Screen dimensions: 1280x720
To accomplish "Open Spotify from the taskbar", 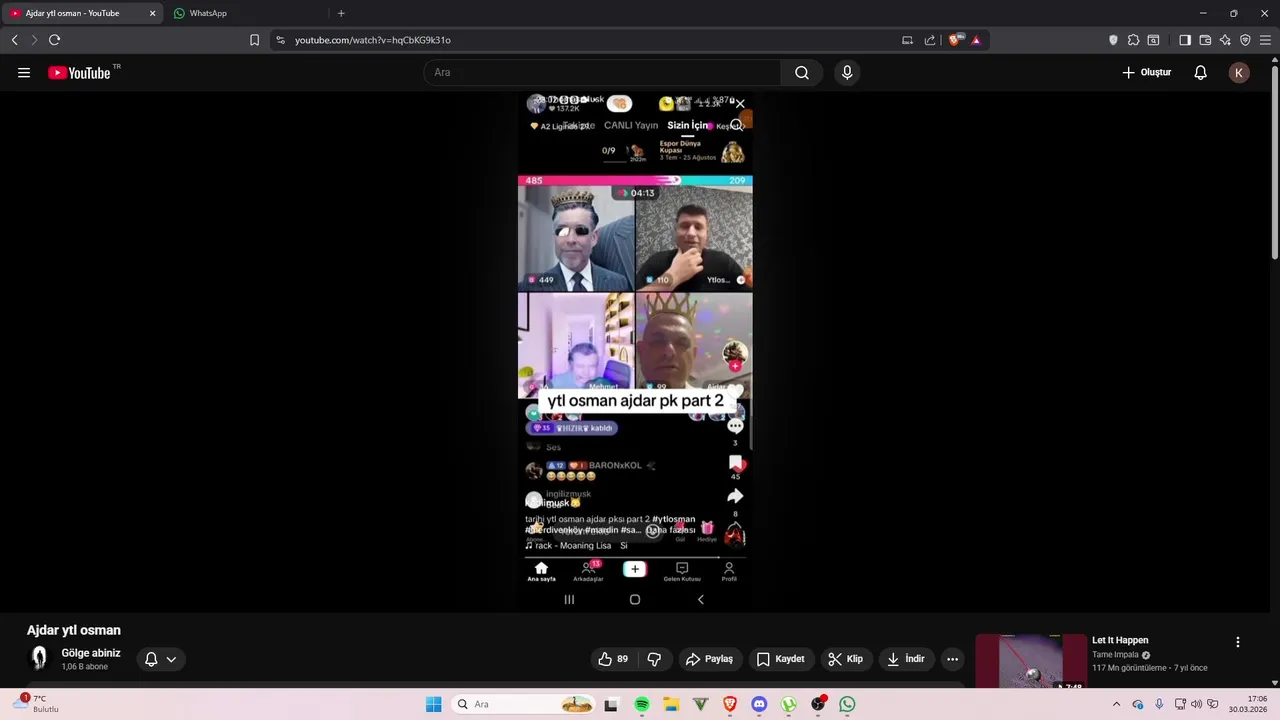I will (642, 704).
